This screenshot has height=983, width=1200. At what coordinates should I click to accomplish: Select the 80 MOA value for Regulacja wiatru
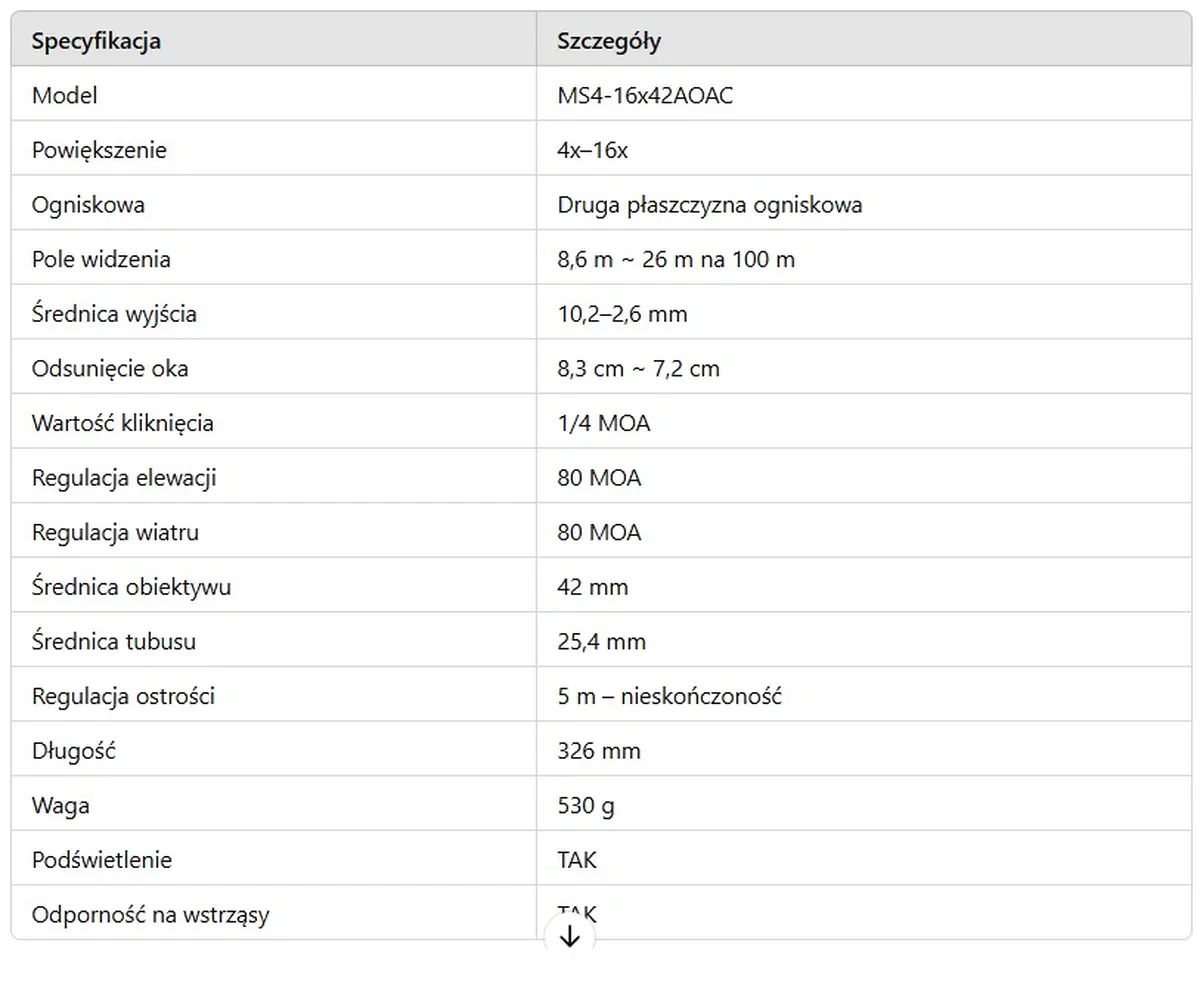coord(599,532)
